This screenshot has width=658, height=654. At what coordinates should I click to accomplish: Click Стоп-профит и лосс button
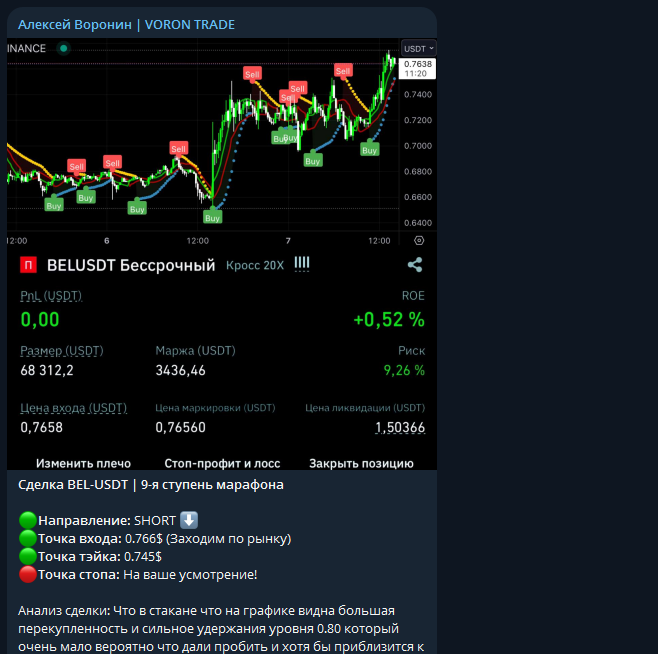click(222, 463)
